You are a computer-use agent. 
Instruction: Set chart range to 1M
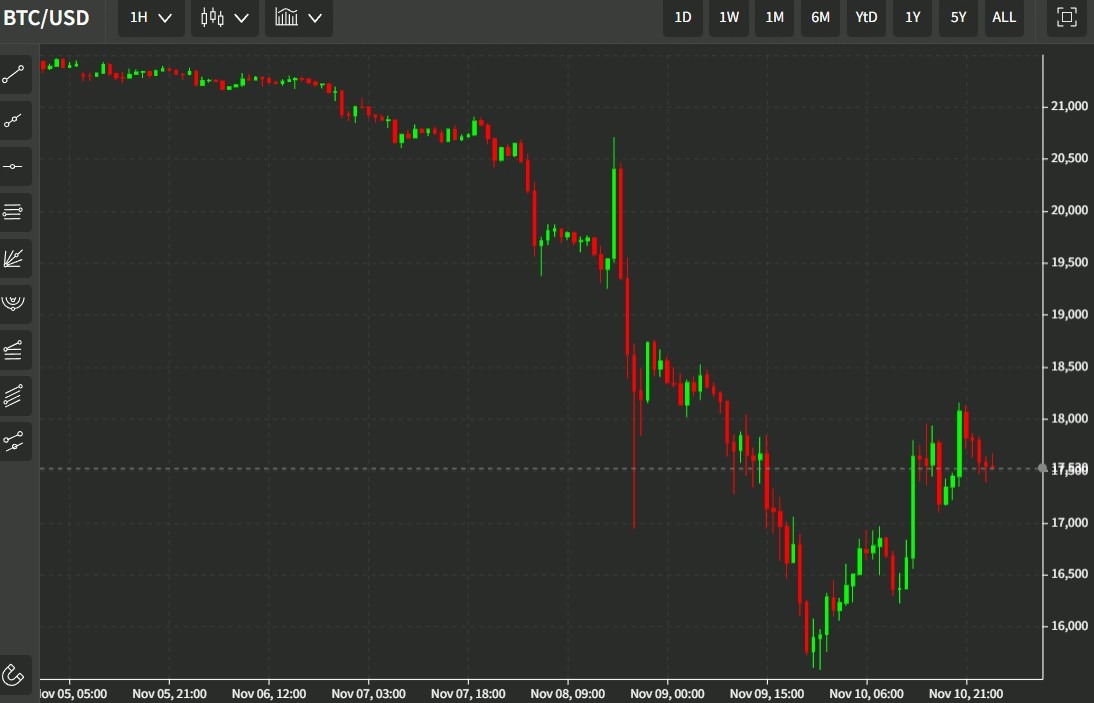pyautogui.click(x=774, y=17)
